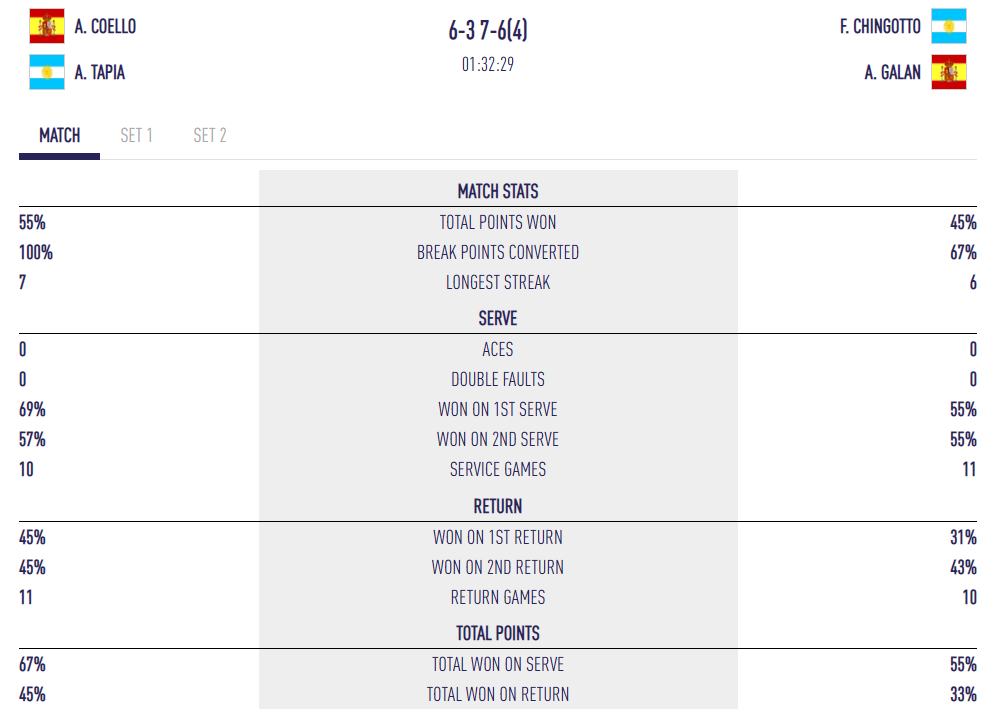Click the BREAK POINTS CONVERTED row label
This screenshot has height=725, width=992.
pyautogui.click(x=498, y=252)
